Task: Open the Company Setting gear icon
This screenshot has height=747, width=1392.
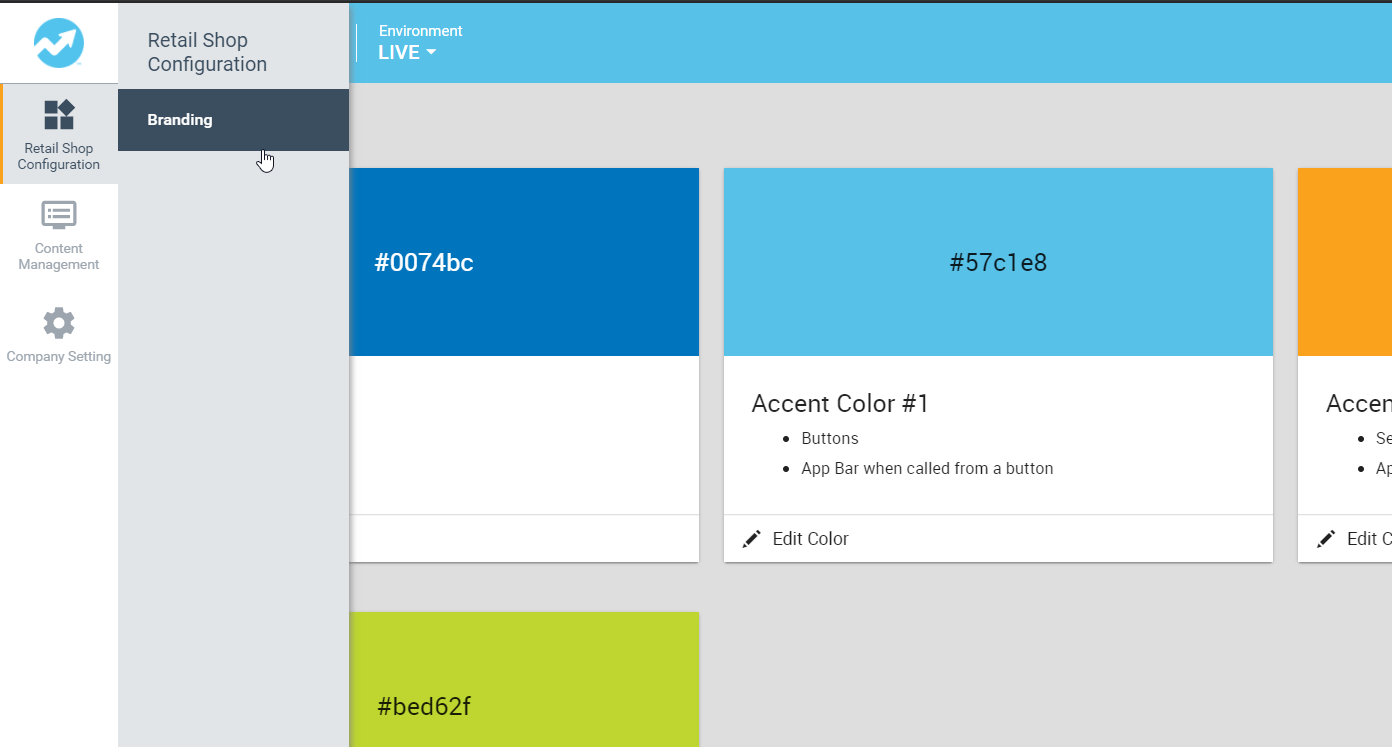Action: (x=59, y=323)
